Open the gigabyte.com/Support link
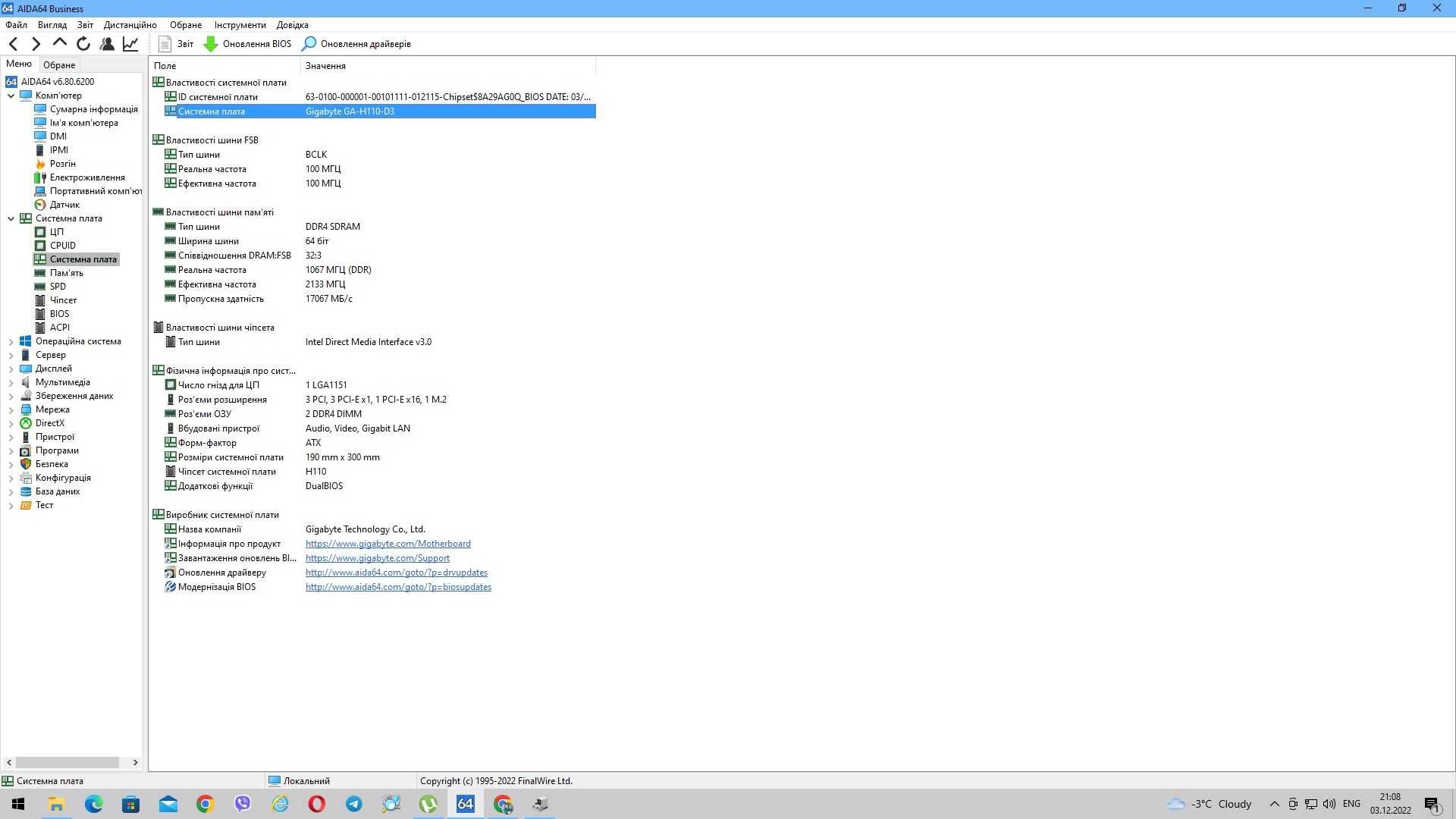 pos(377,558)
